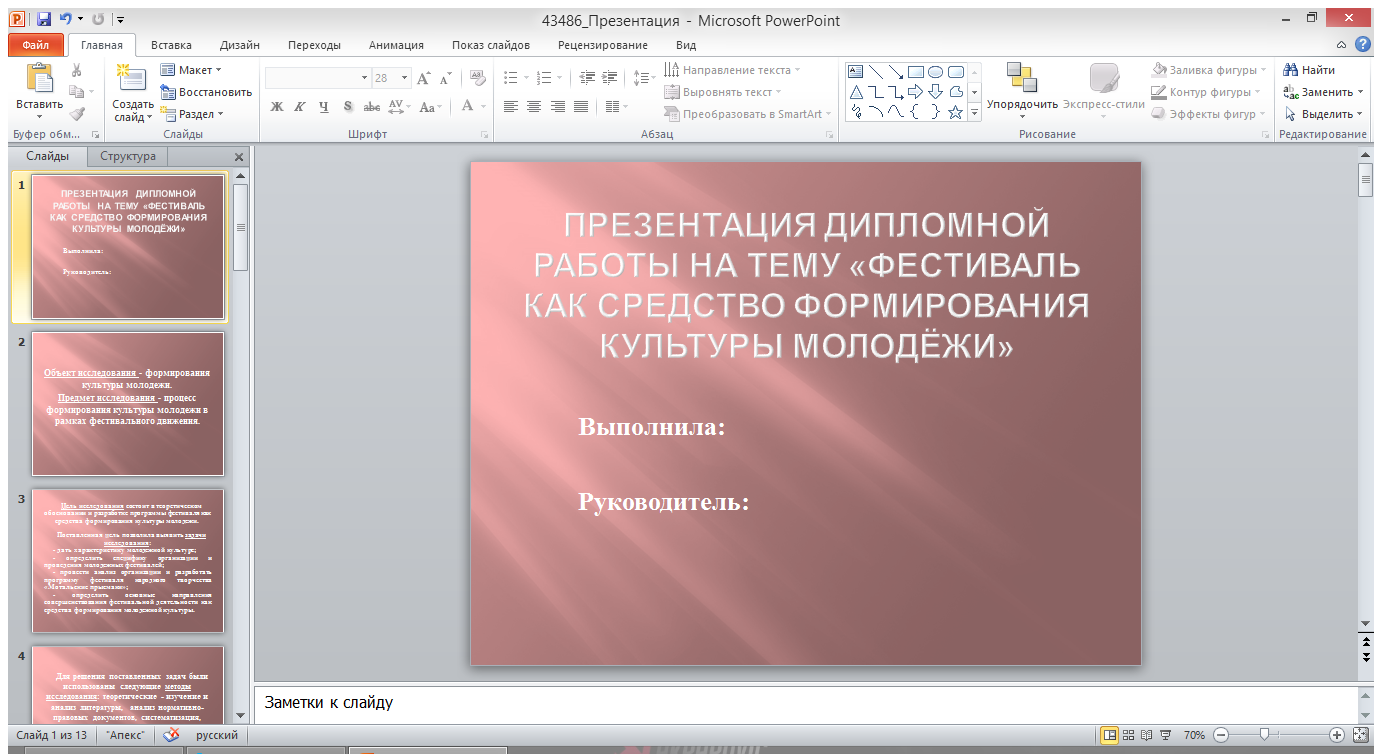Switch to the Анимация ribbon tab
The height and width of the screenshot is (754, 1382).
coord(396,45)
